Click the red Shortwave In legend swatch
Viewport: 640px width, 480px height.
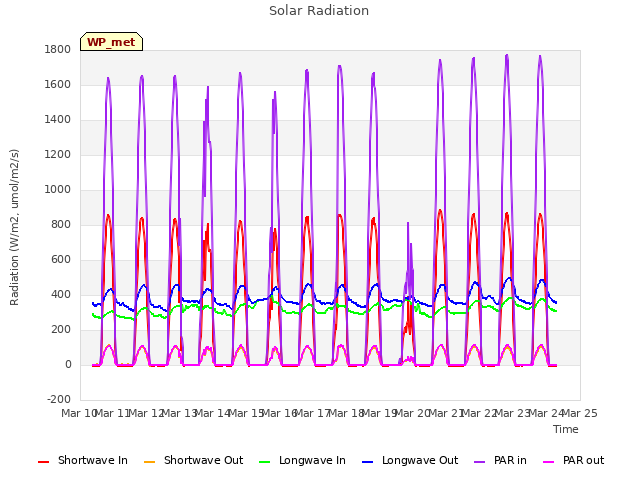click(x=44, y=462)
